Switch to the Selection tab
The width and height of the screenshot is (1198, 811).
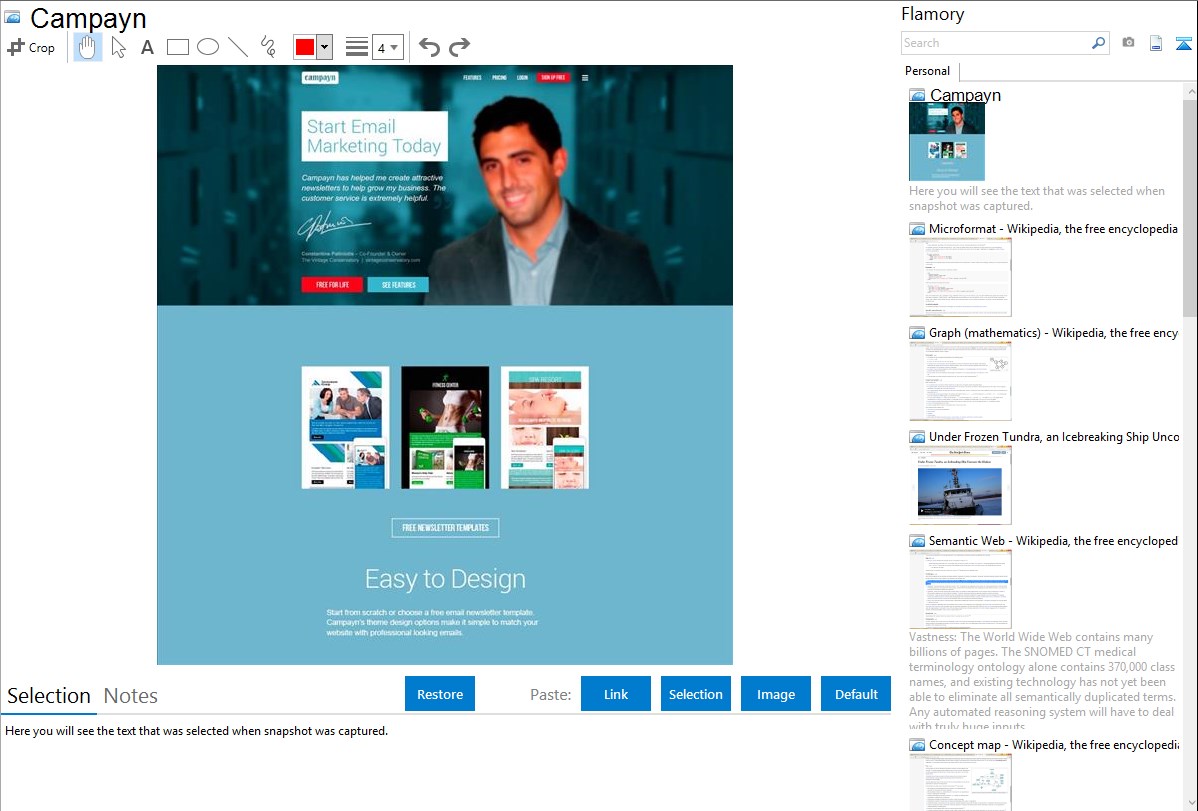click(49, 696)
